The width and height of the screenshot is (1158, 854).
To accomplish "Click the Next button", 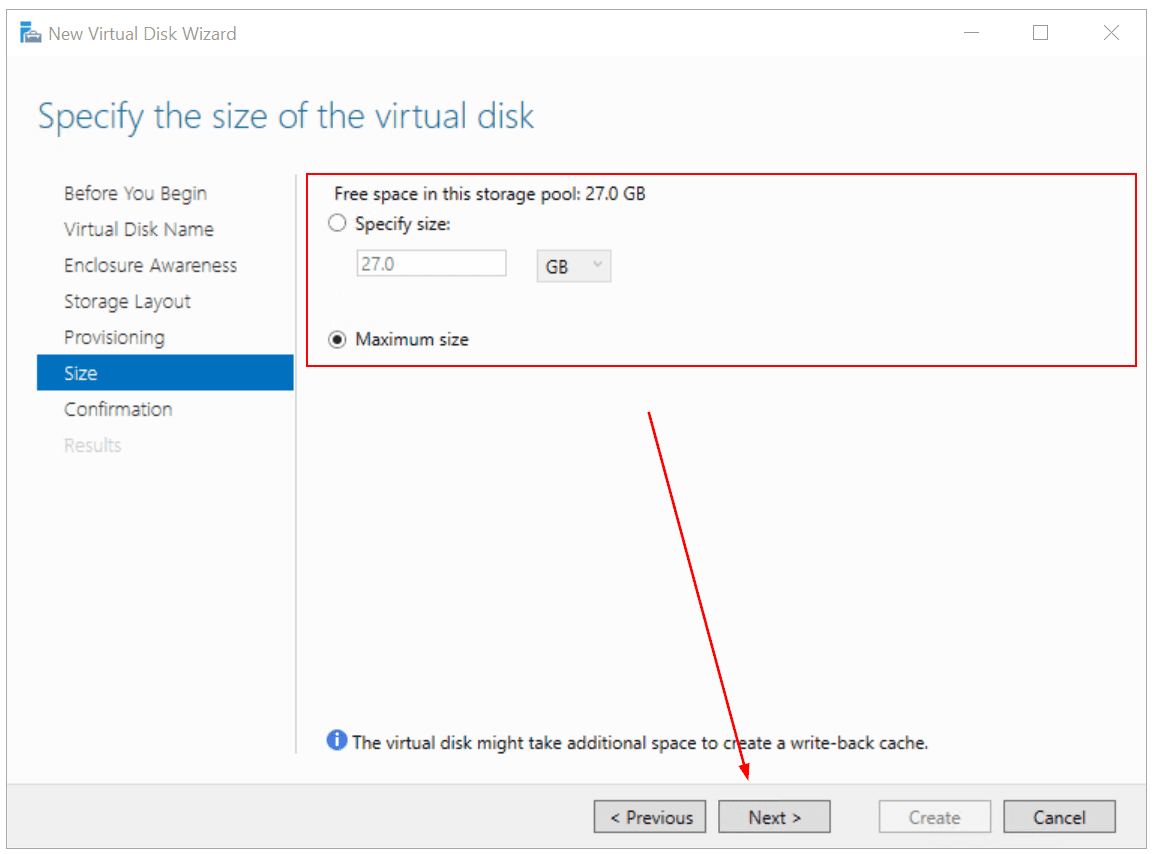I will (774, 817).
